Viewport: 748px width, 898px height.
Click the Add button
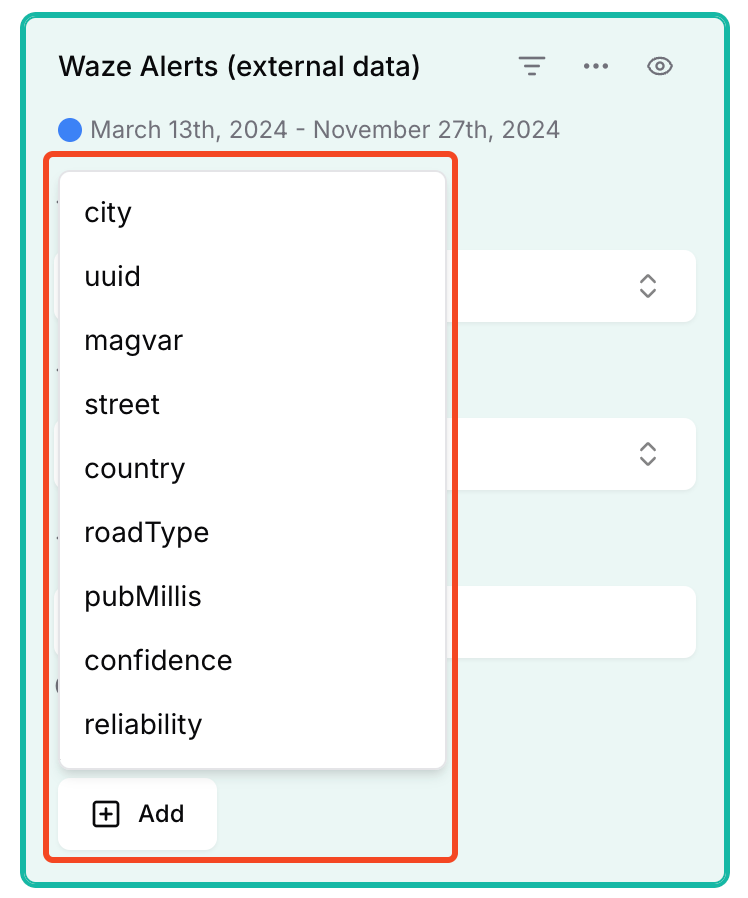pos(137,814)
